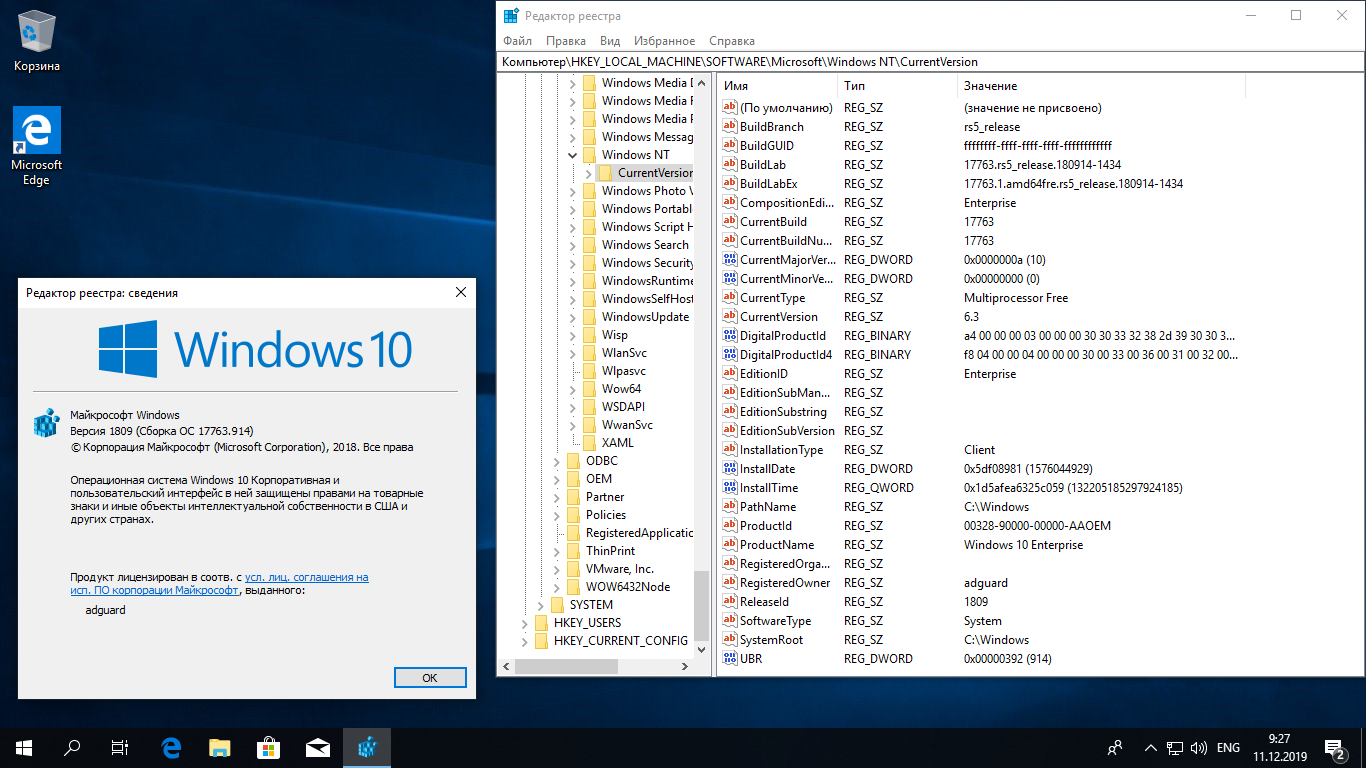Open the Справка menu

(x=731, y=41)
